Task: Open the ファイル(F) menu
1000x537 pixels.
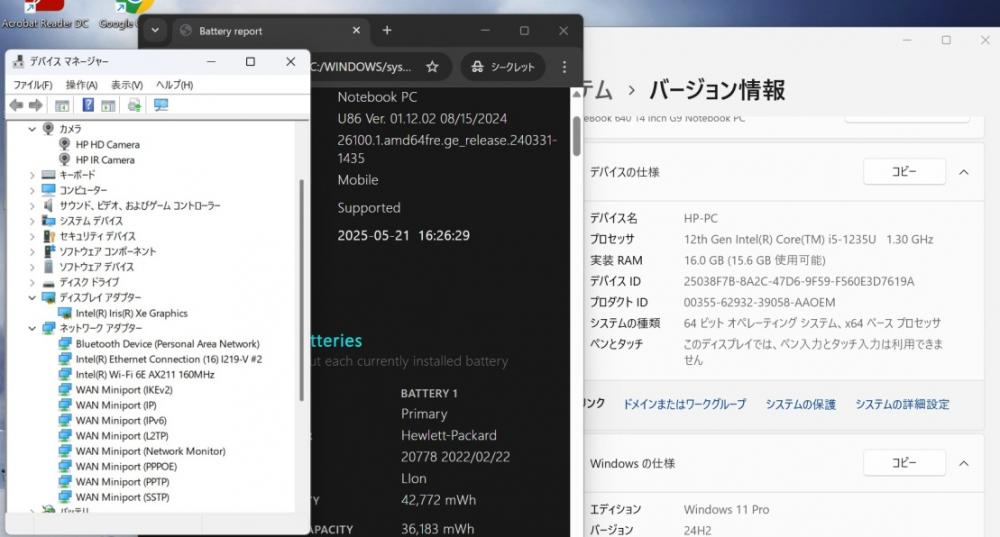Action: click(x=33, y=85)
